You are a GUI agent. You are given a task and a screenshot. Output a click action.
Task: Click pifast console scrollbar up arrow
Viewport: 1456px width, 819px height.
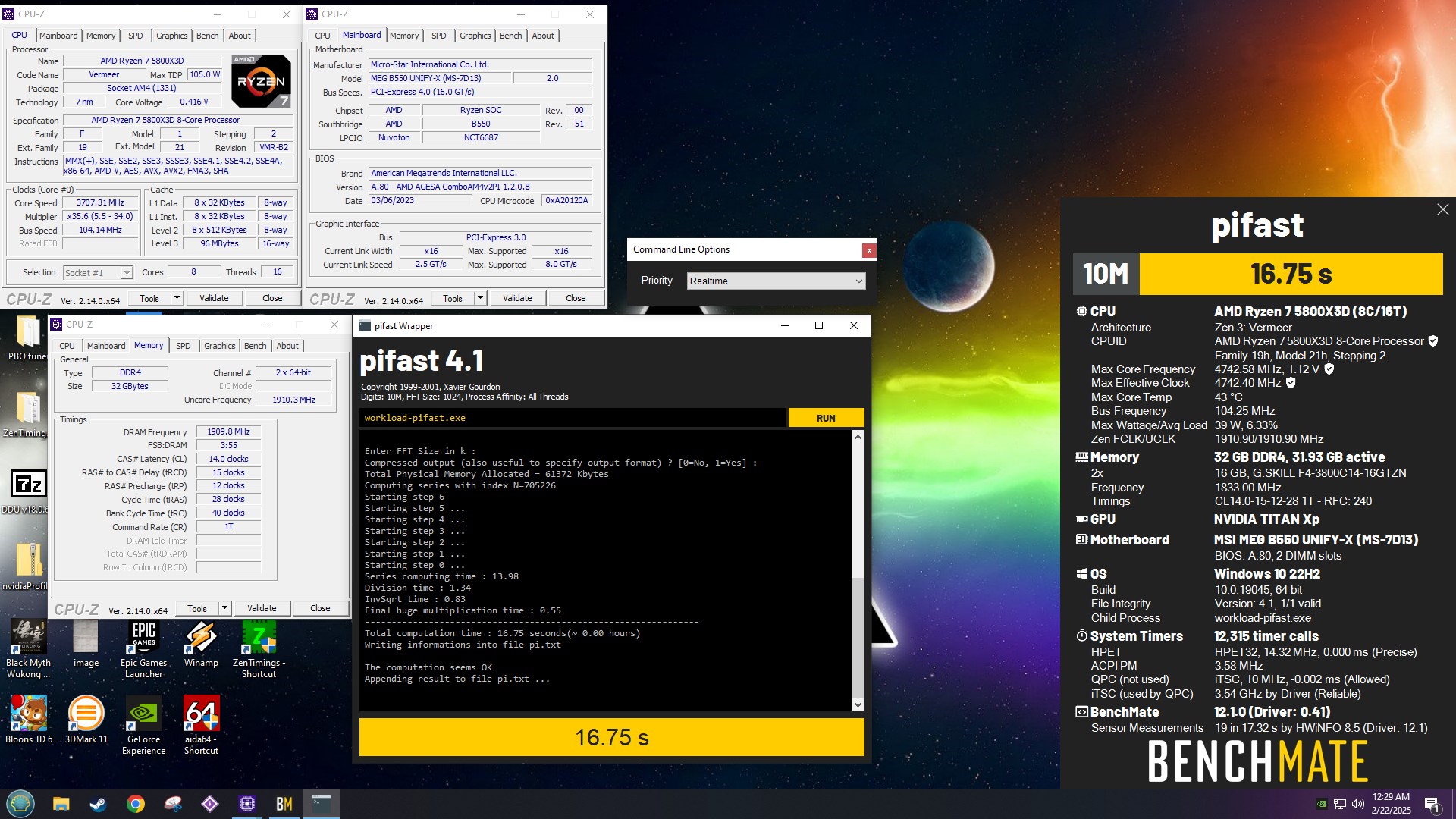pyautogui.click(x=858, y=437)
